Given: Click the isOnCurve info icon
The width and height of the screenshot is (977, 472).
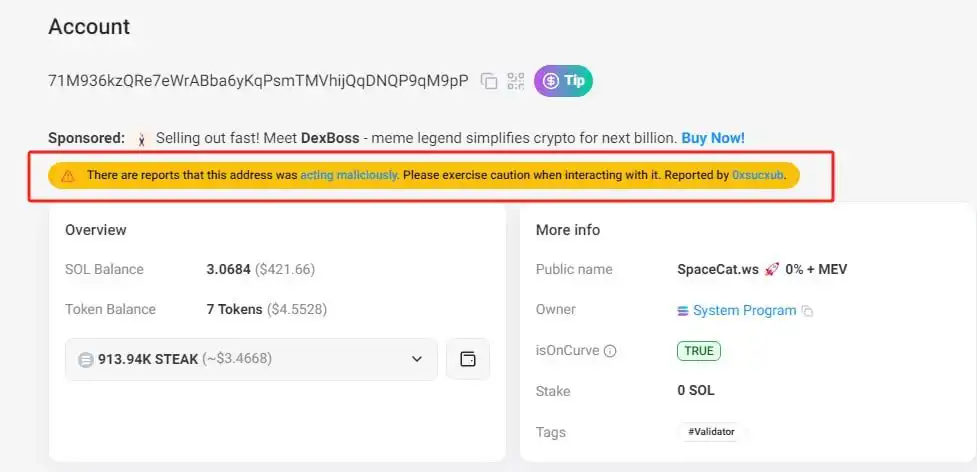Looking at the screenshot, I should coord(610,351).
